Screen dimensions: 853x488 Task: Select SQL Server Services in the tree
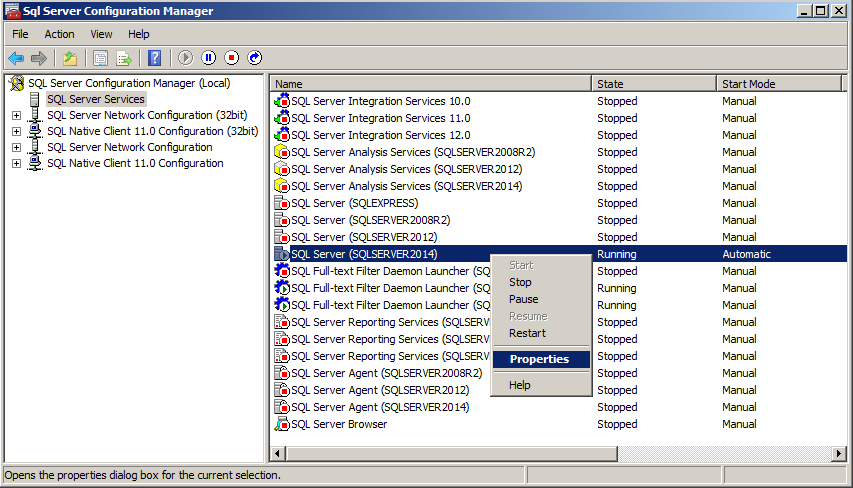click(x=96, y=99)
